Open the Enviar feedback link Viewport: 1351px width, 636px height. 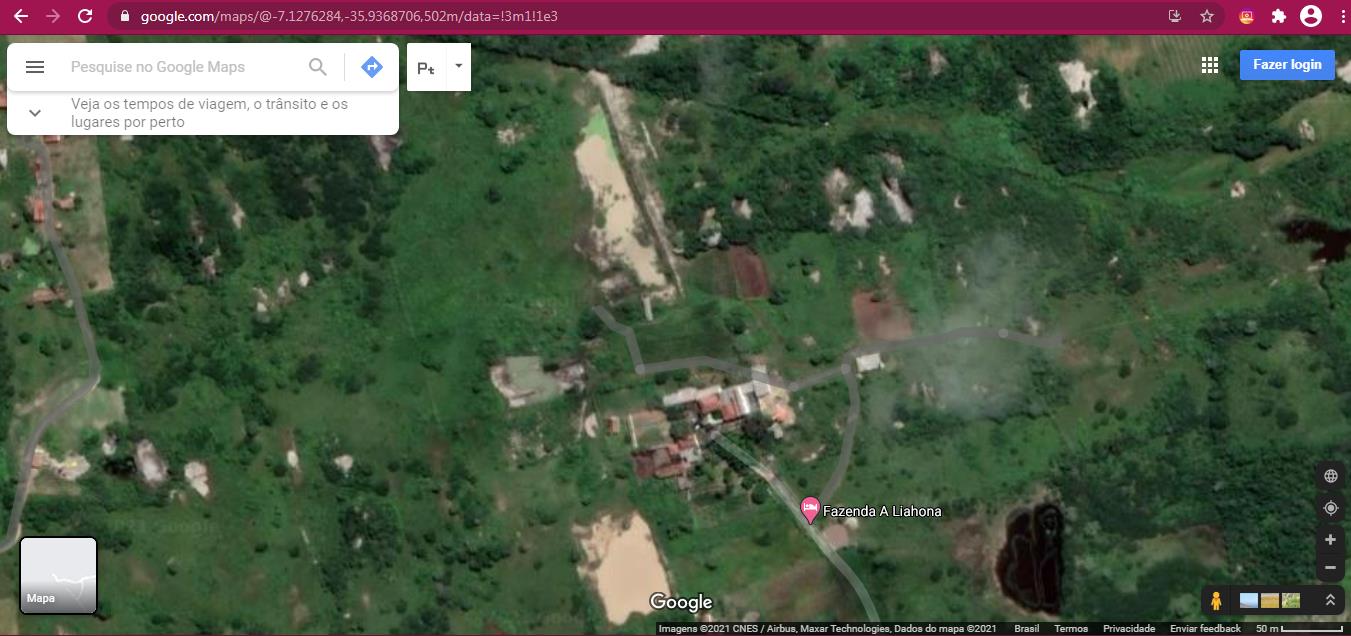click(x=1205, y=629)
